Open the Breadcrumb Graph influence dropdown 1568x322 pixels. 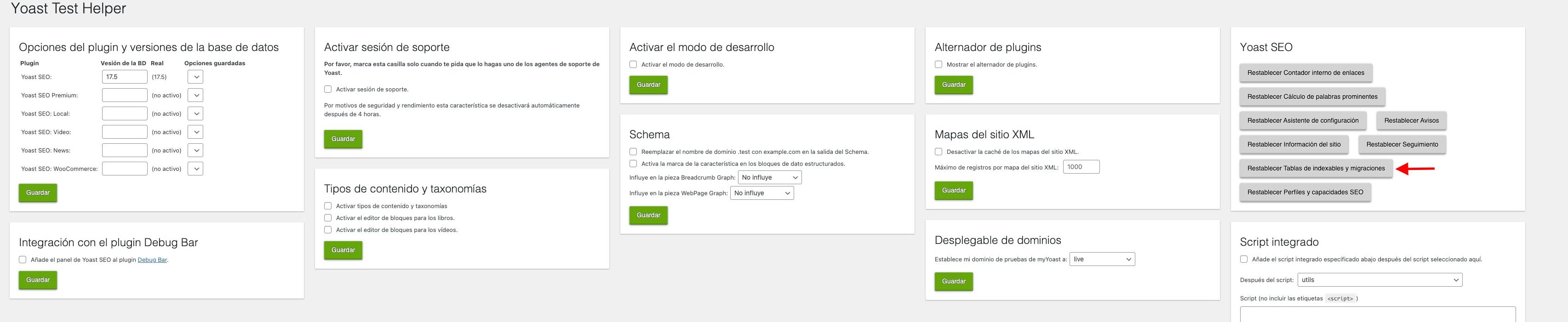pos(769,177)
